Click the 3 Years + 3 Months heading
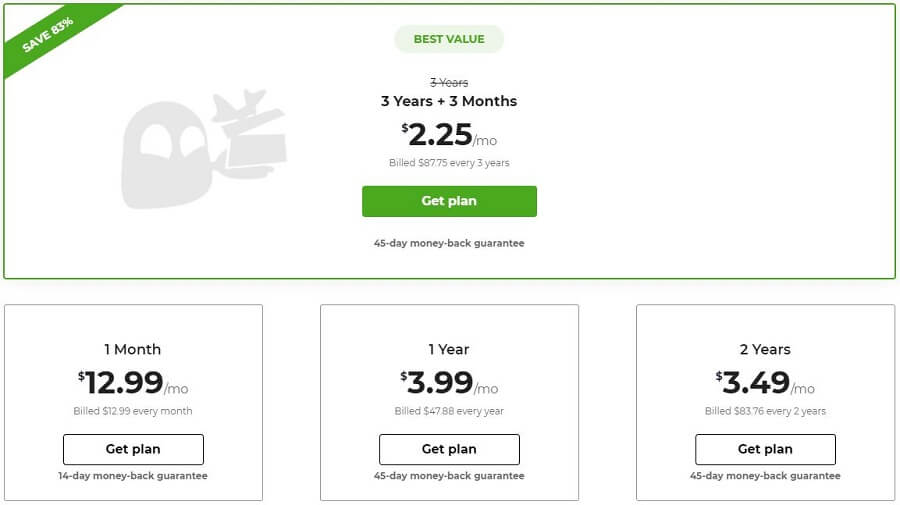This screenshot has width=900, height=505. click(x=449, y=101)
